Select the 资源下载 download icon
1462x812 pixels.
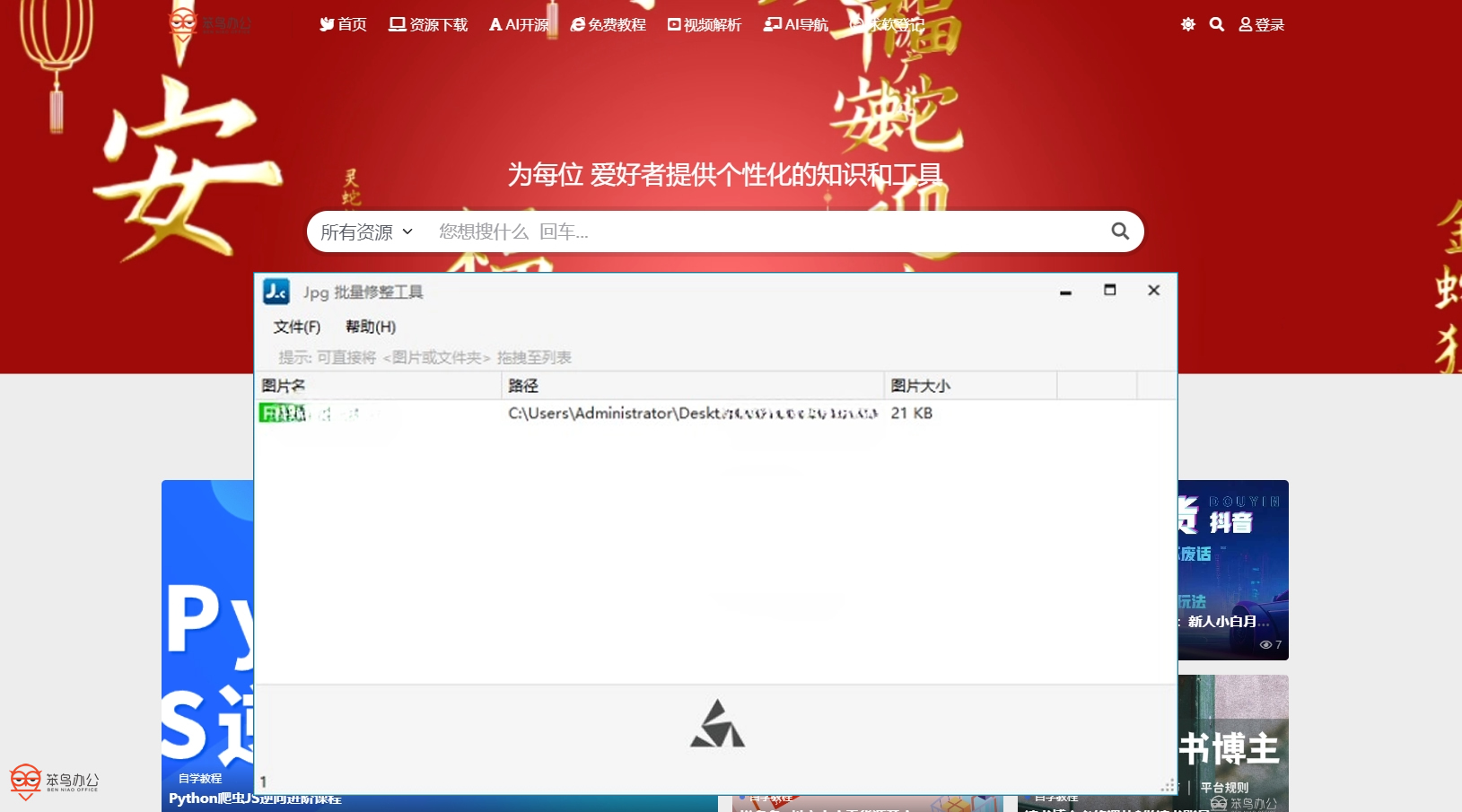(x=396, y=24)
